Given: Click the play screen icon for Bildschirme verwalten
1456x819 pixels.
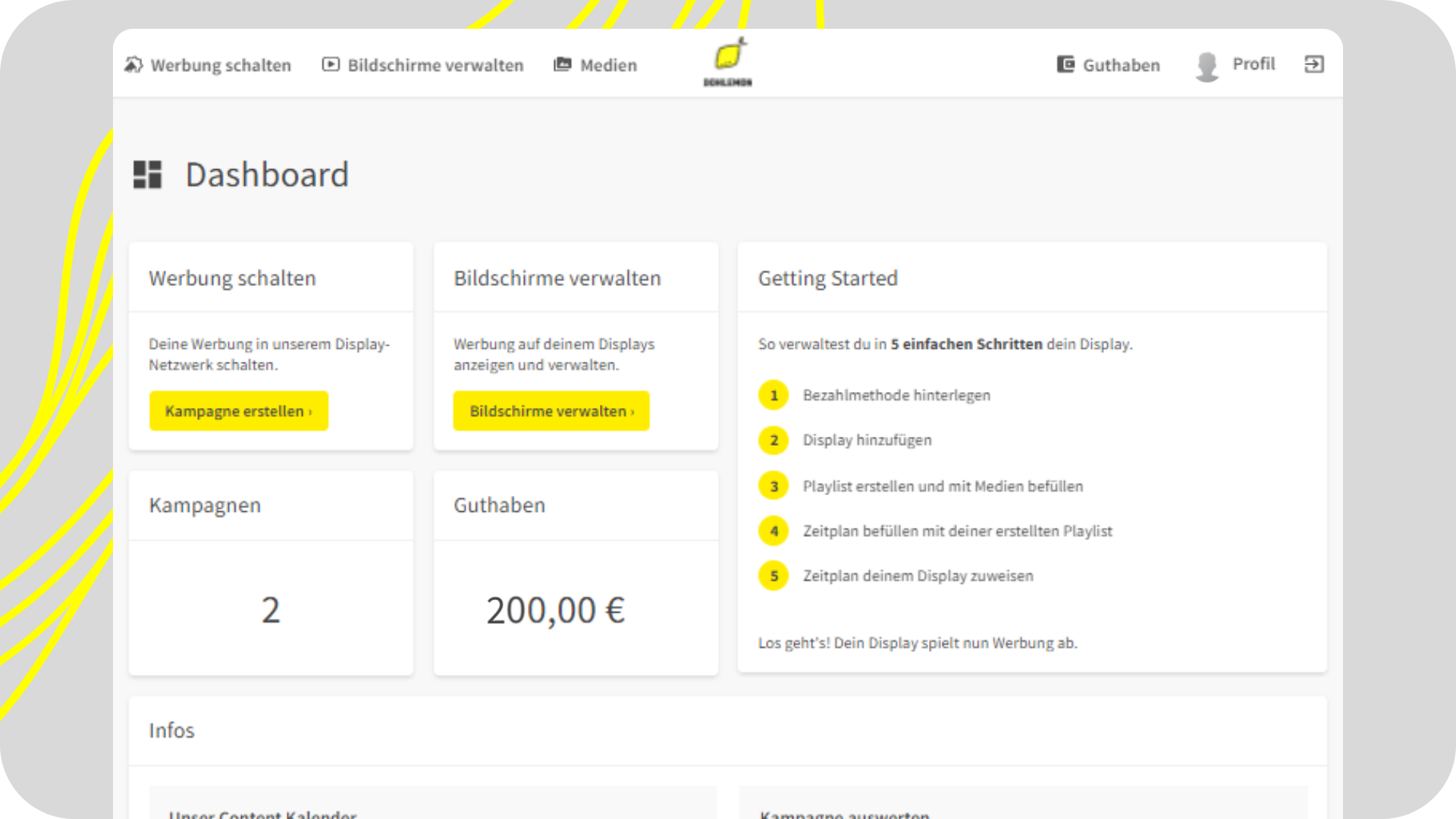Looking at the screenshot, I should pyautogui.click(x=331, y=64).
